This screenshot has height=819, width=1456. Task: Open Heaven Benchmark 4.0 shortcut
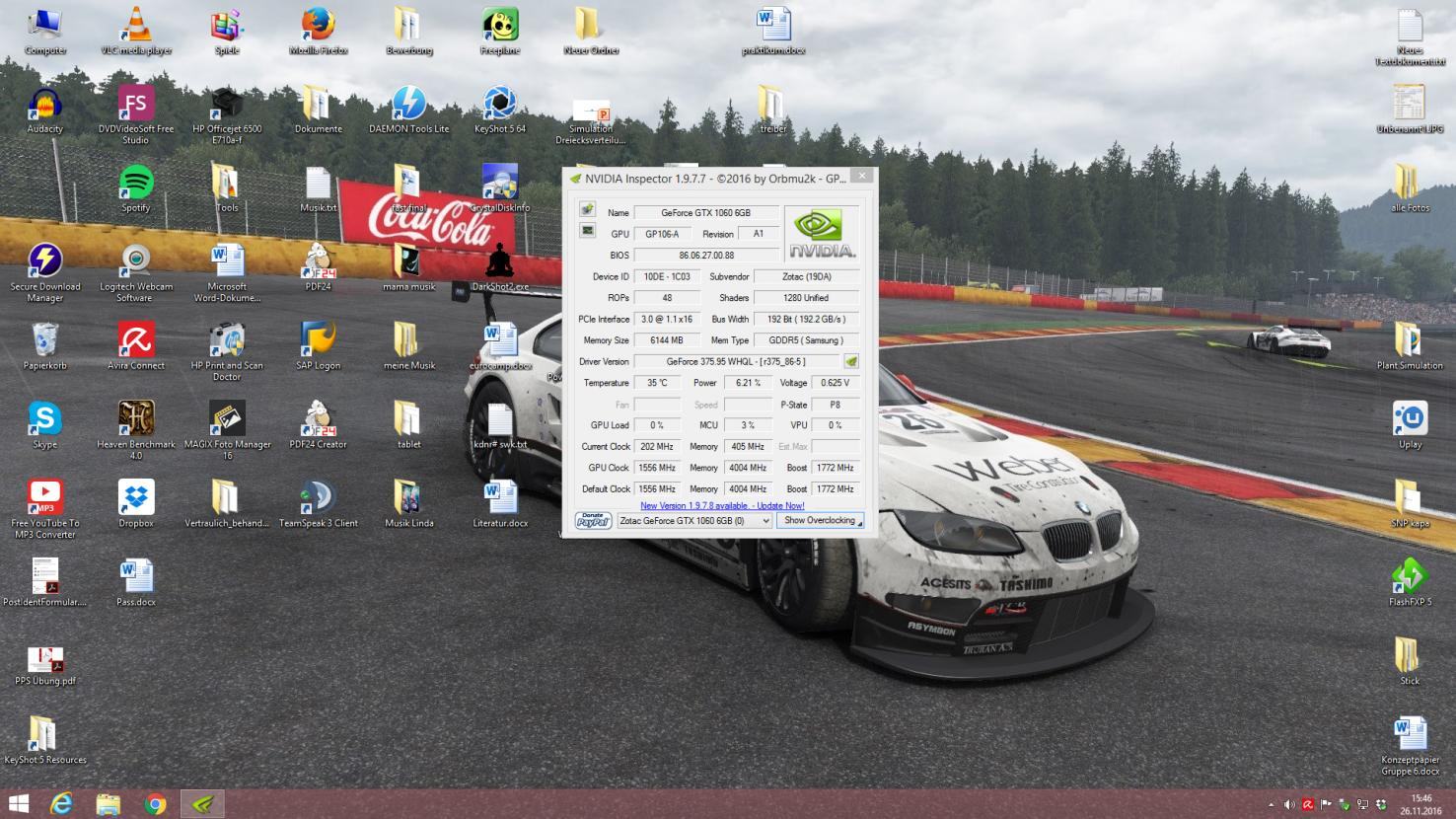136,430
